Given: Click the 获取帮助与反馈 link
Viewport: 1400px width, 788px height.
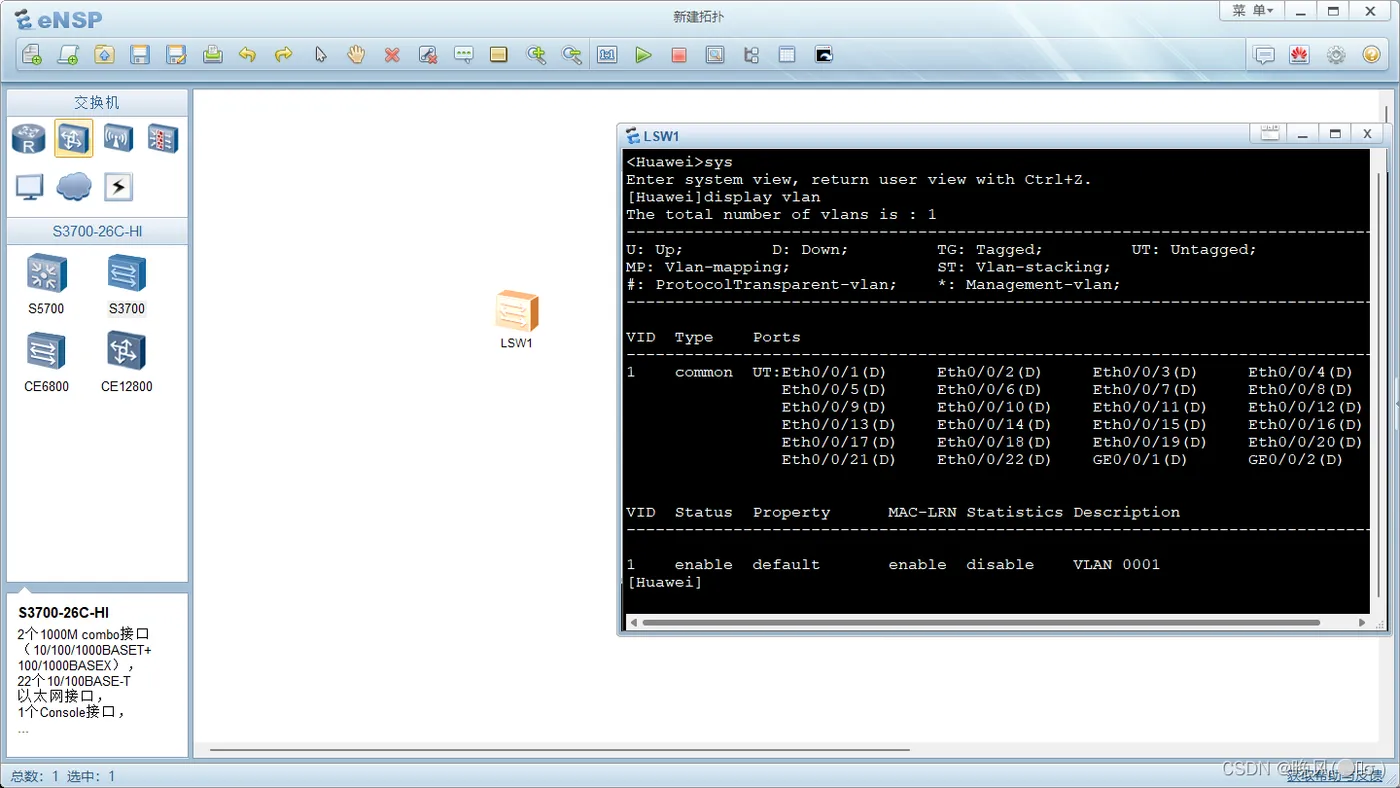Looking at the screenshot, I should pyautogui.click(x=1334, y=774).
